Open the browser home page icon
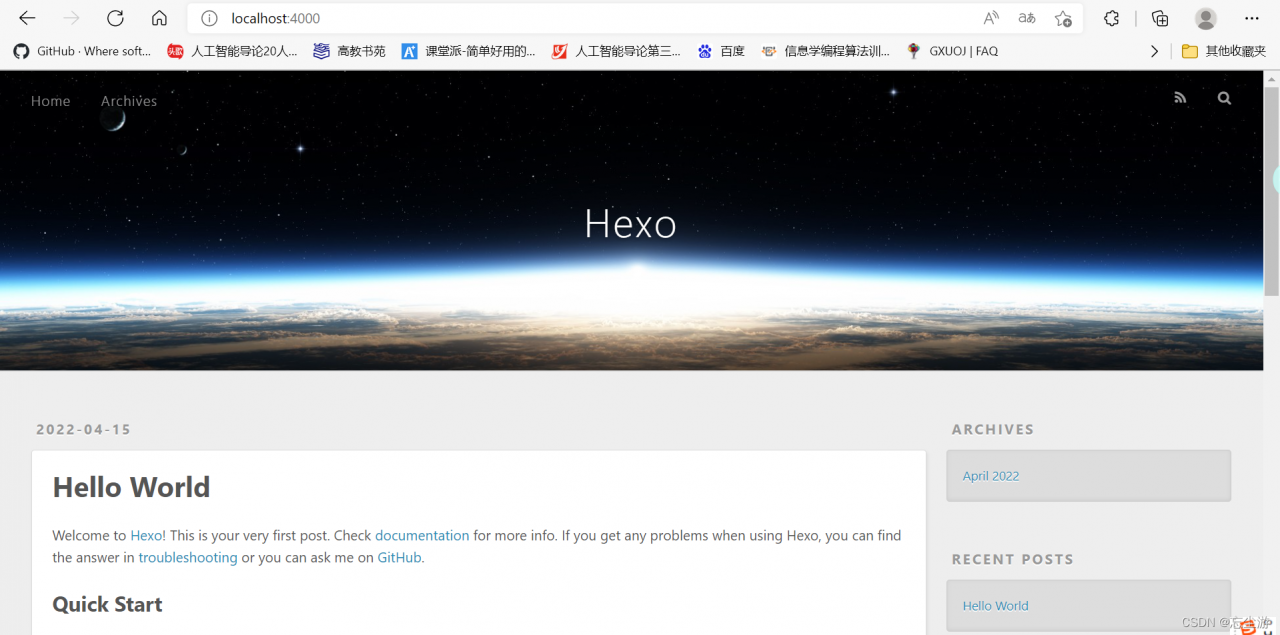Viewport: 1280px width, 635px height. [159, 18]
